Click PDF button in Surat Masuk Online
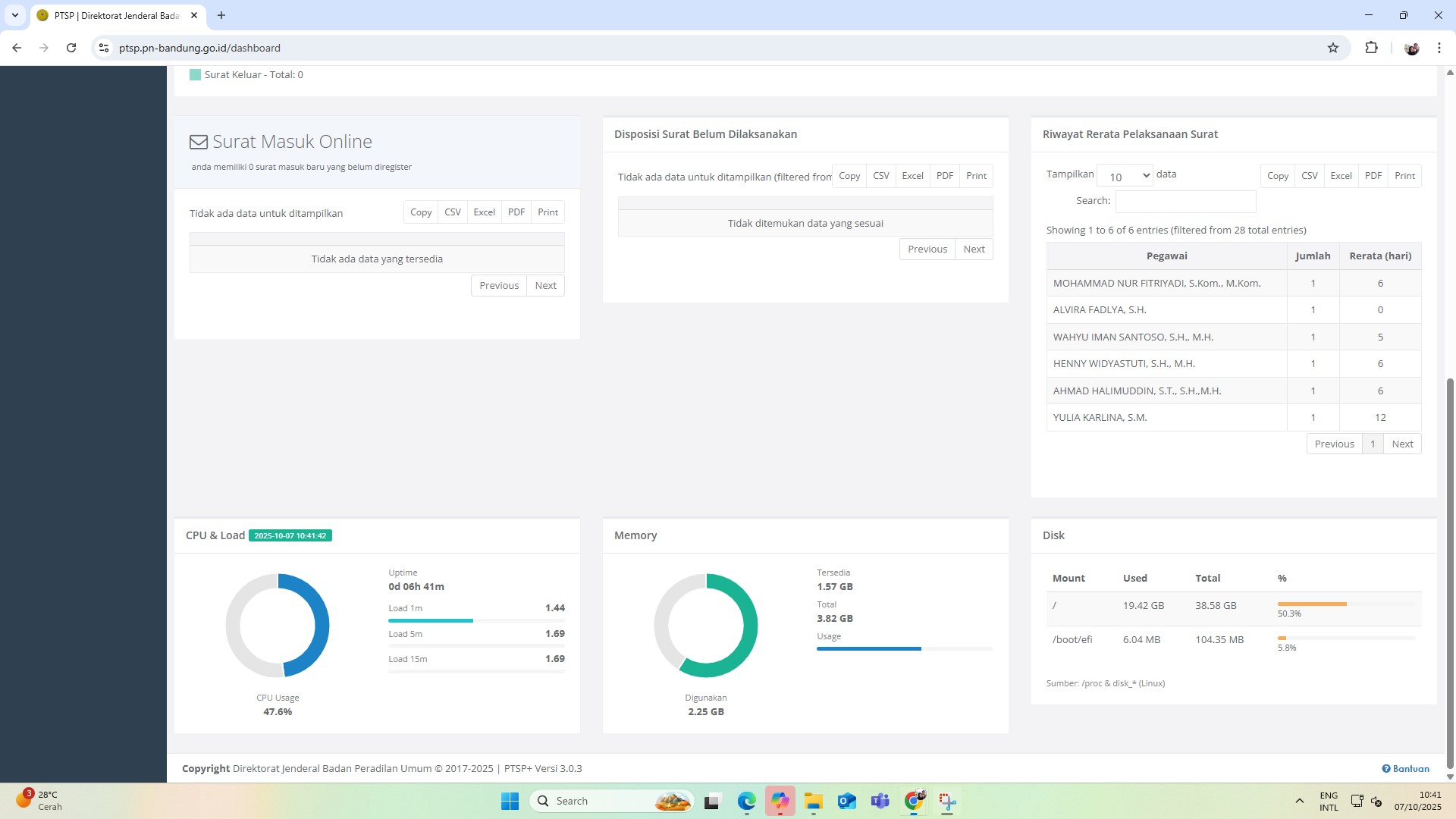This screenshot has height=819, width=1456. point(516,212)
